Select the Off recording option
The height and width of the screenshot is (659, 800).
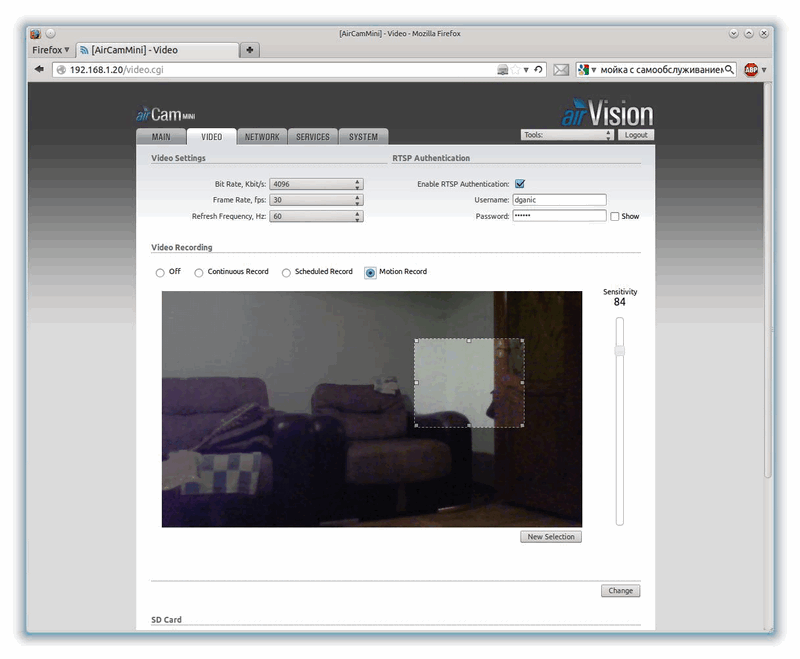click(160, 273)
